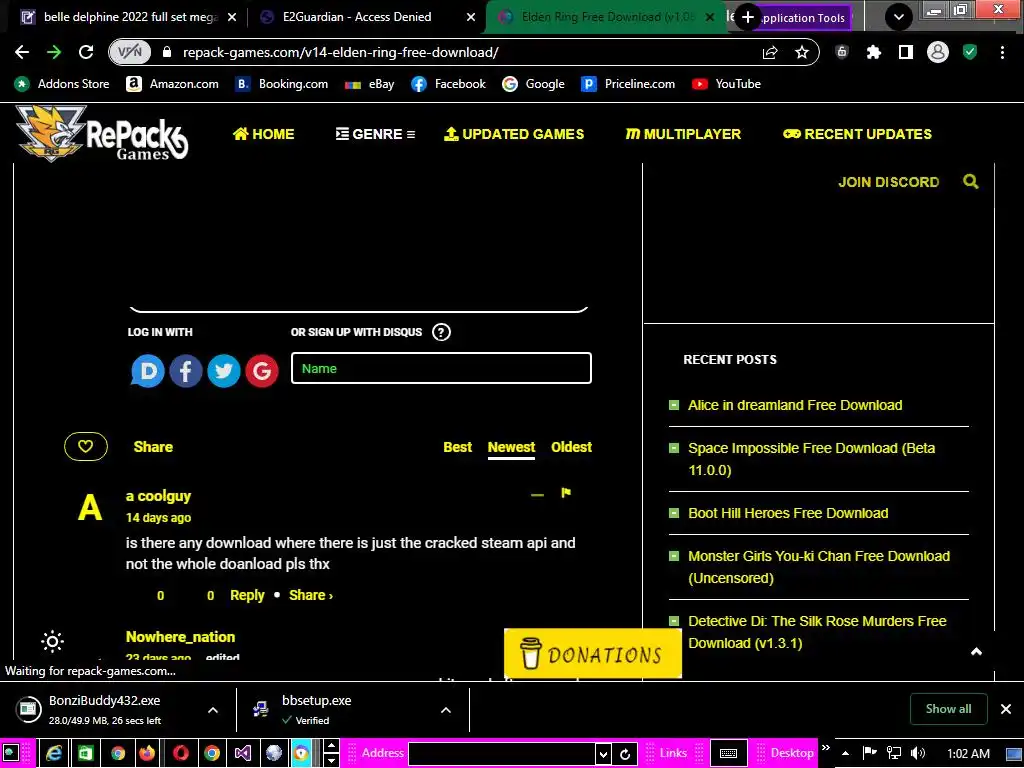
Task: Open the Booking.com bookmark
Action: [x=281, y=84]
